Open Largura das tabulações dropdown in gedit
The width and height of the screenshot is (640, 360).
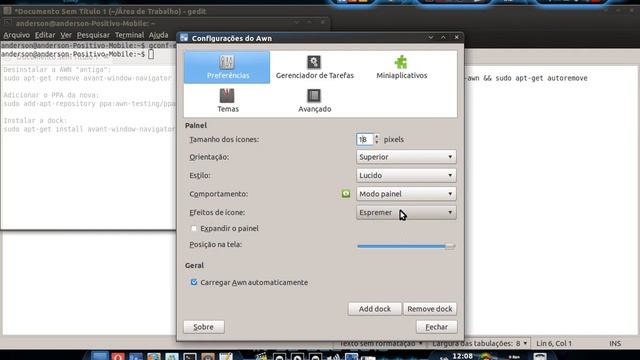(480, 343)
